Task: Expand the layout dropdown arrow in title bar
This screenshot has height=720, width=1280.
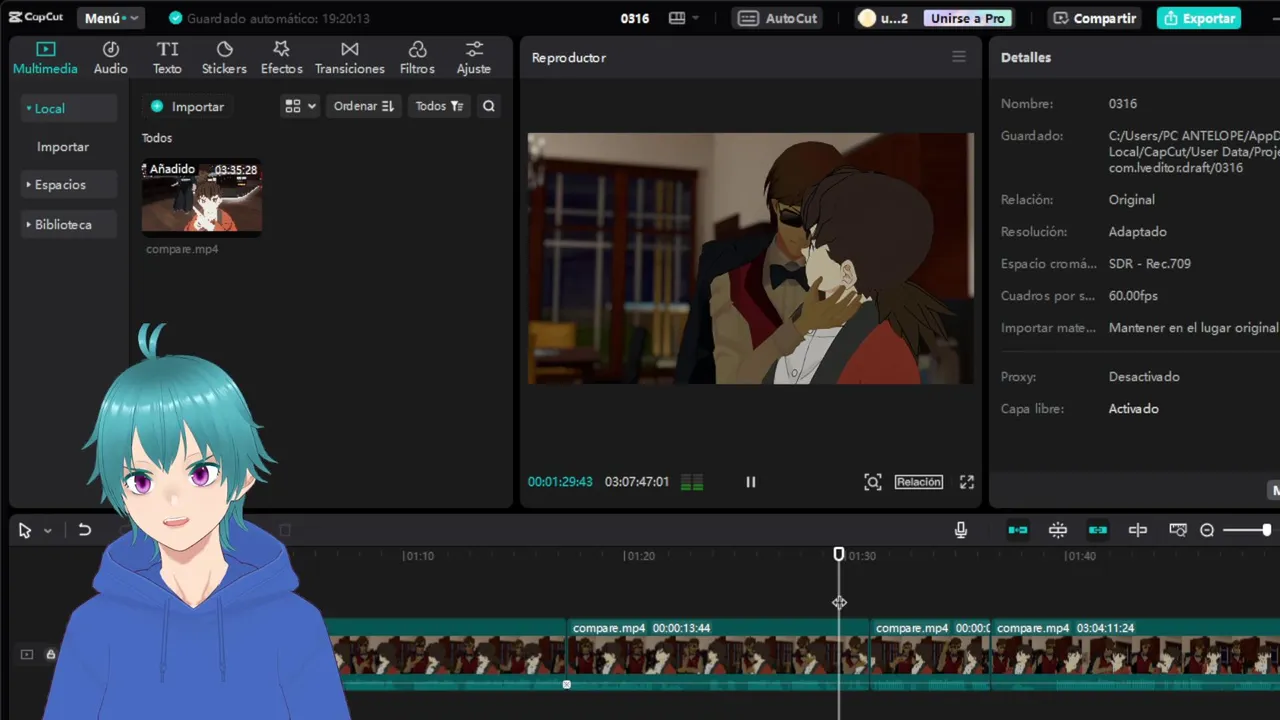Action: [x=696, y=18]
